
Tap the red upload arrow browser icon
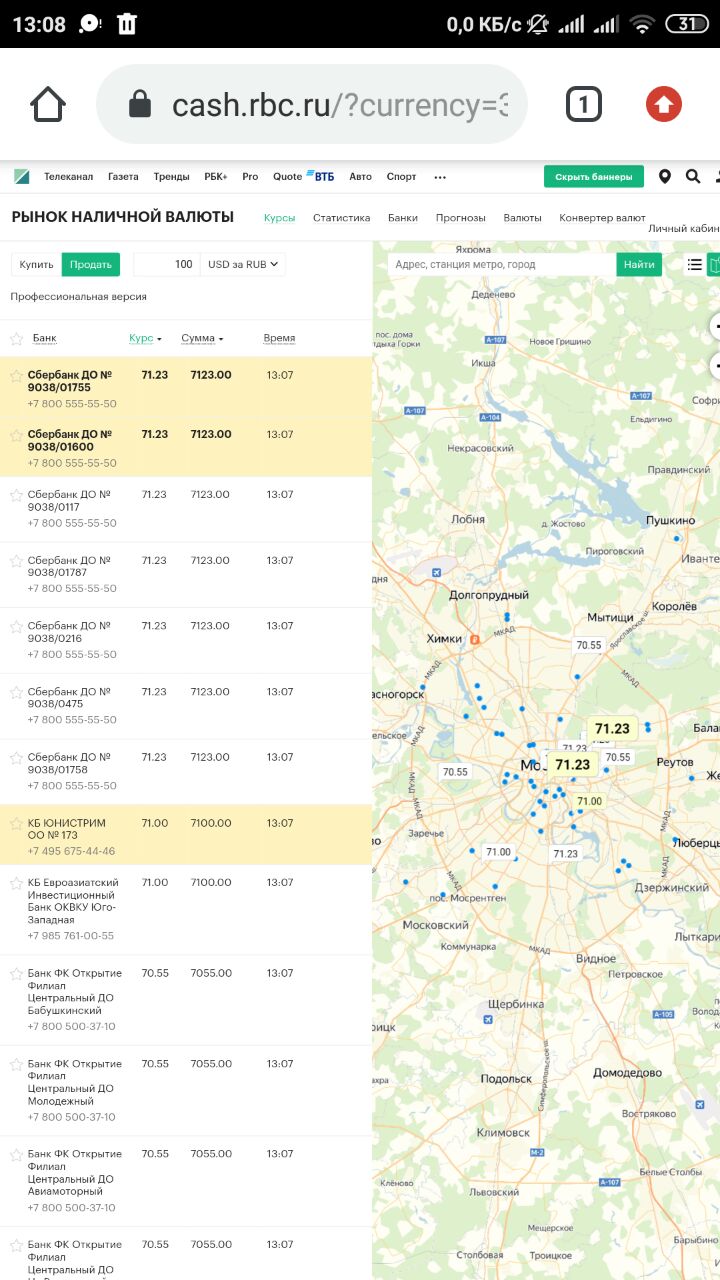tap(664, 104)
